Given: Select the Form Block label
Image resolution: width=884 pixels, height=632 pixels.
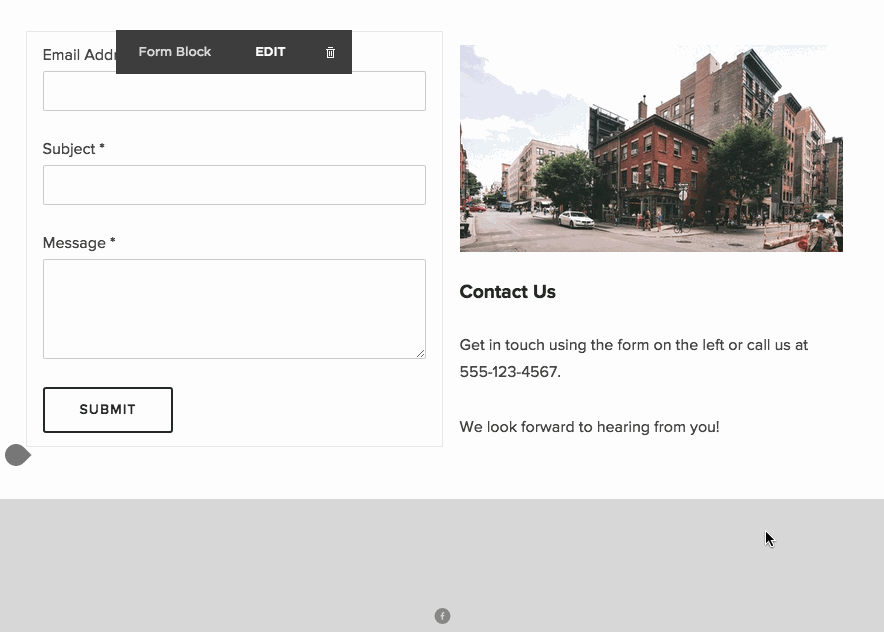Looking at the screenshot, I should coord(174,52).
